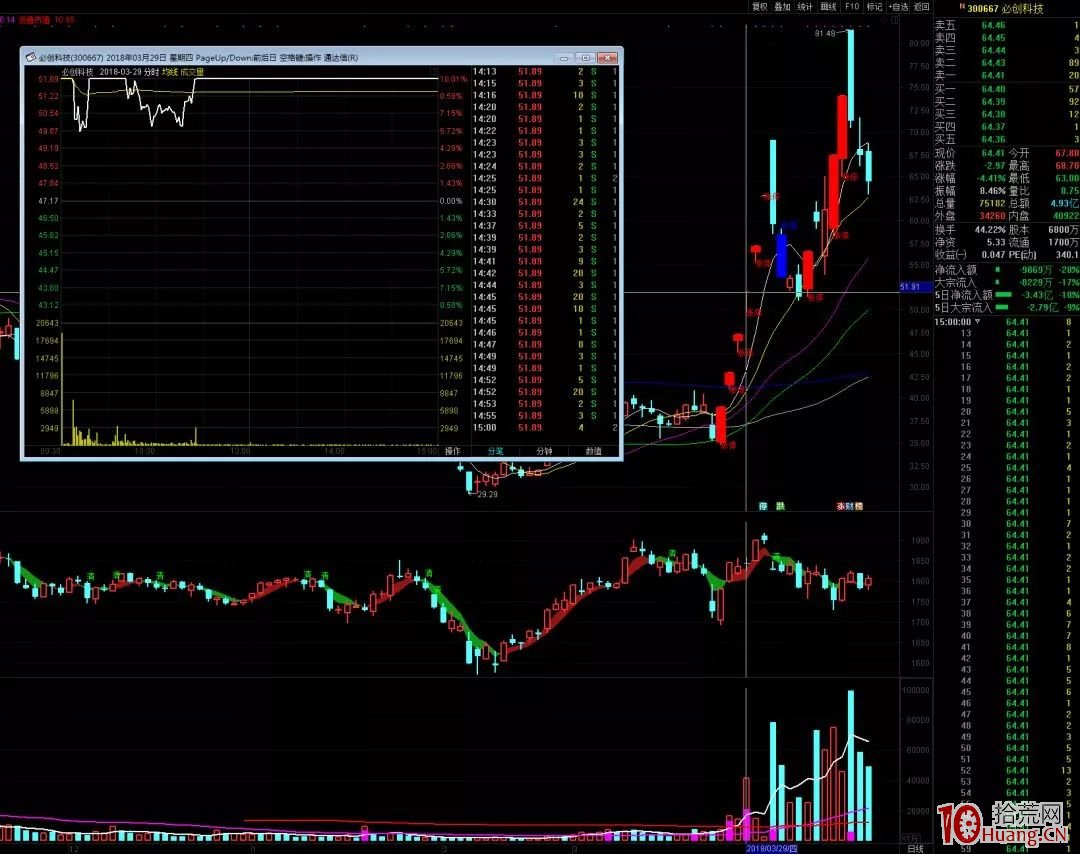
Task: Open the F10 company info
Action: coord(852,6)
